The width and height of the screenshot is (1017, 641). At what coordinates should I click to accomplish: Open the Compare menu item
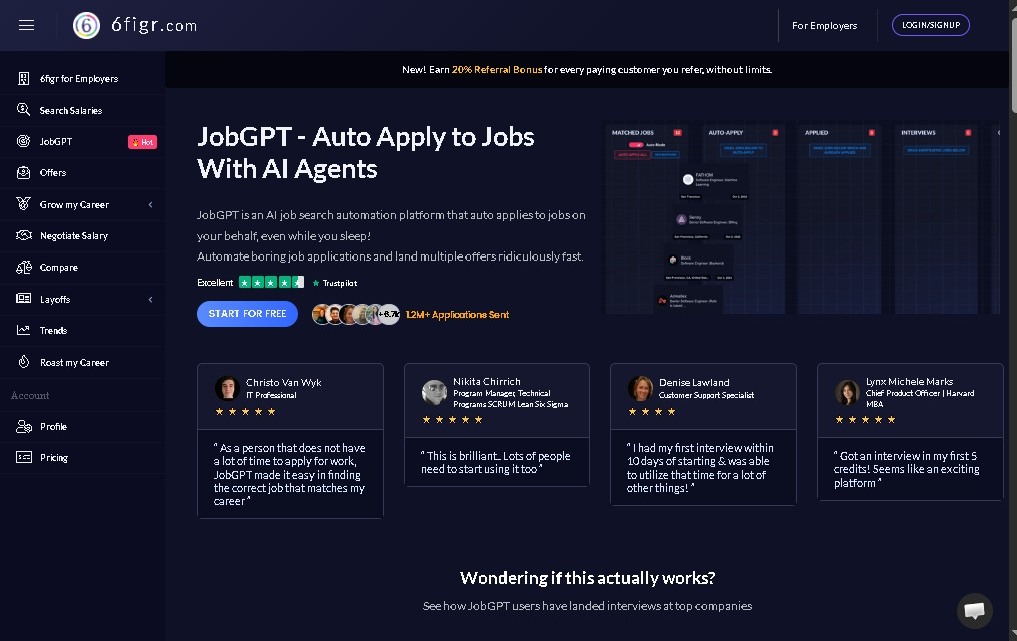(82, 267)
